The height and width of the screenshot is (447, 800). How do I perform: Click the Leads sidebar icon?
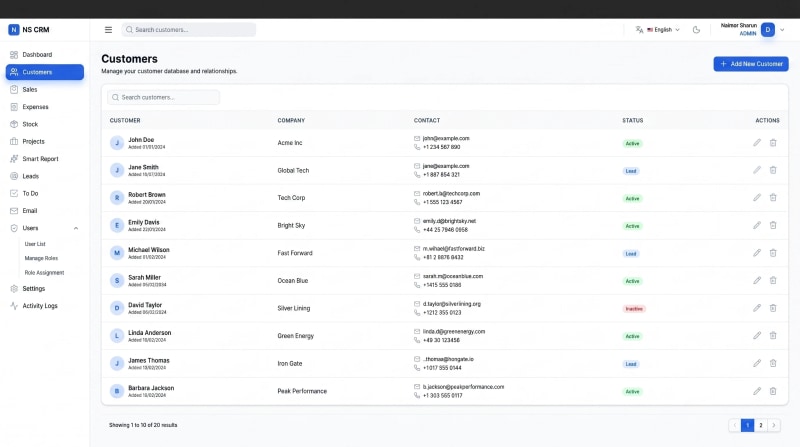[x=14, y=176]
